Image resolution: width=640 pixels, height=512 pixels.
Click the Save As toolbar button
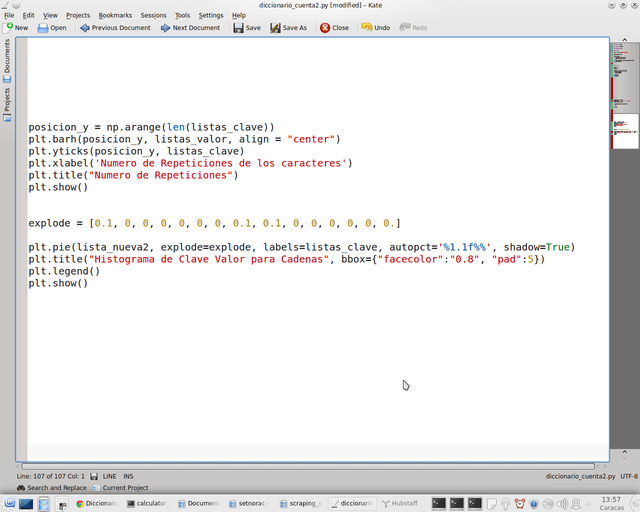click(288, 28)
